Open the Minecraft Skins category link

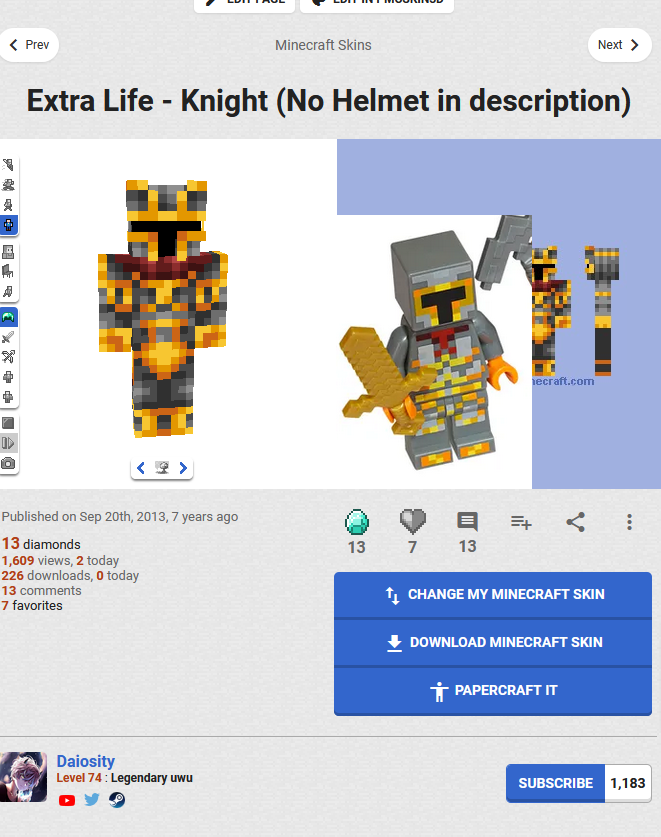(323, 45)
